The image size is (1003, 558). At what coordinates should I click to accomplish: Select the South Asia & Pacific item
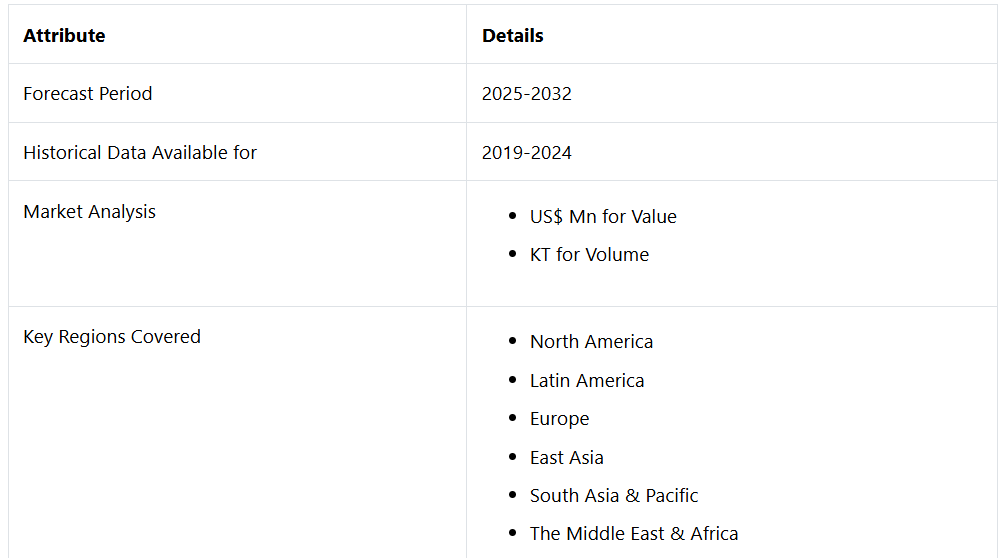[614, 496]
